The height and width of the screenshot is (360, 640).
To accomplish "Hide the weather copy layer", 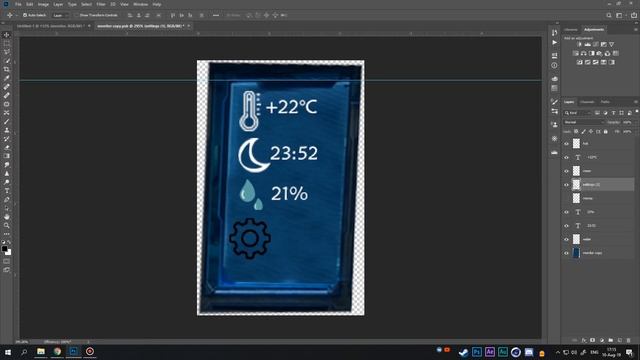I will pyautogui.click(x=567, y=253).
